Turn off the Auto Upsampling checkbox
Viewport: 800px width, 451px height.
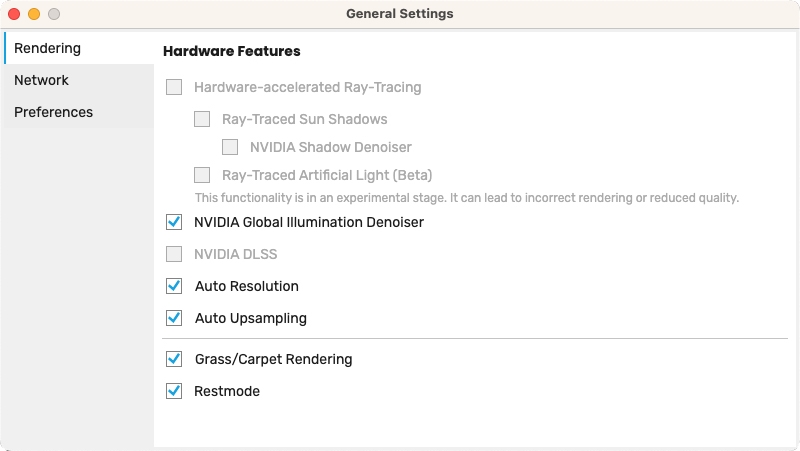point(175,318)
